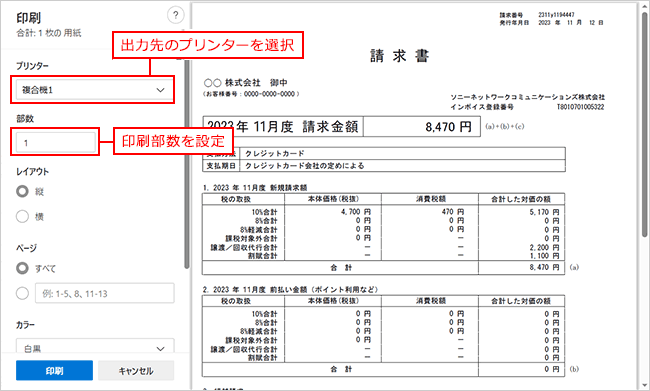Click the 2,200 円 cell in section 1

(544, 248)
